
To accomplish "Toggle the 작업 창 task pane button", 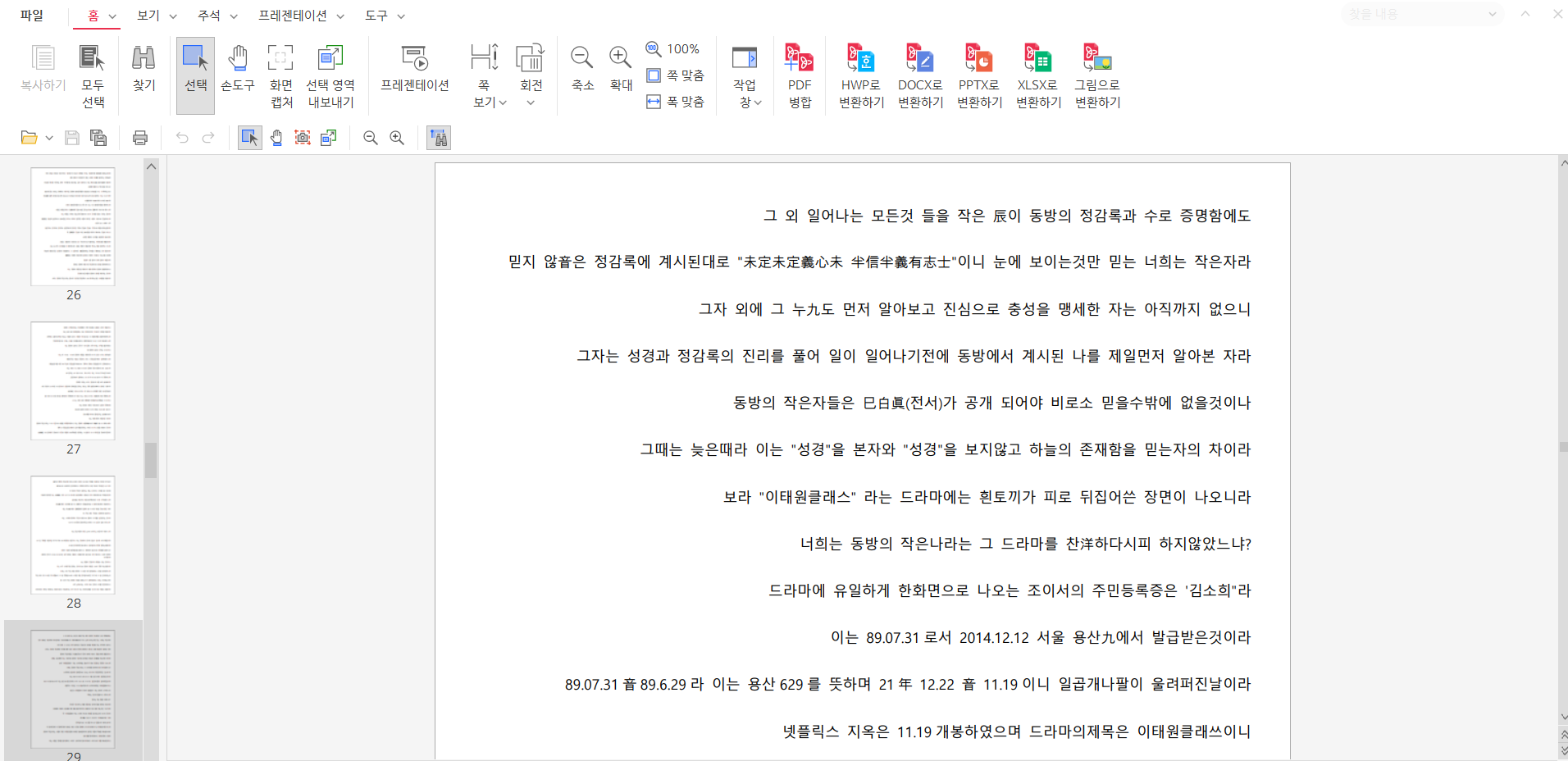I will [x=745, y=75].
